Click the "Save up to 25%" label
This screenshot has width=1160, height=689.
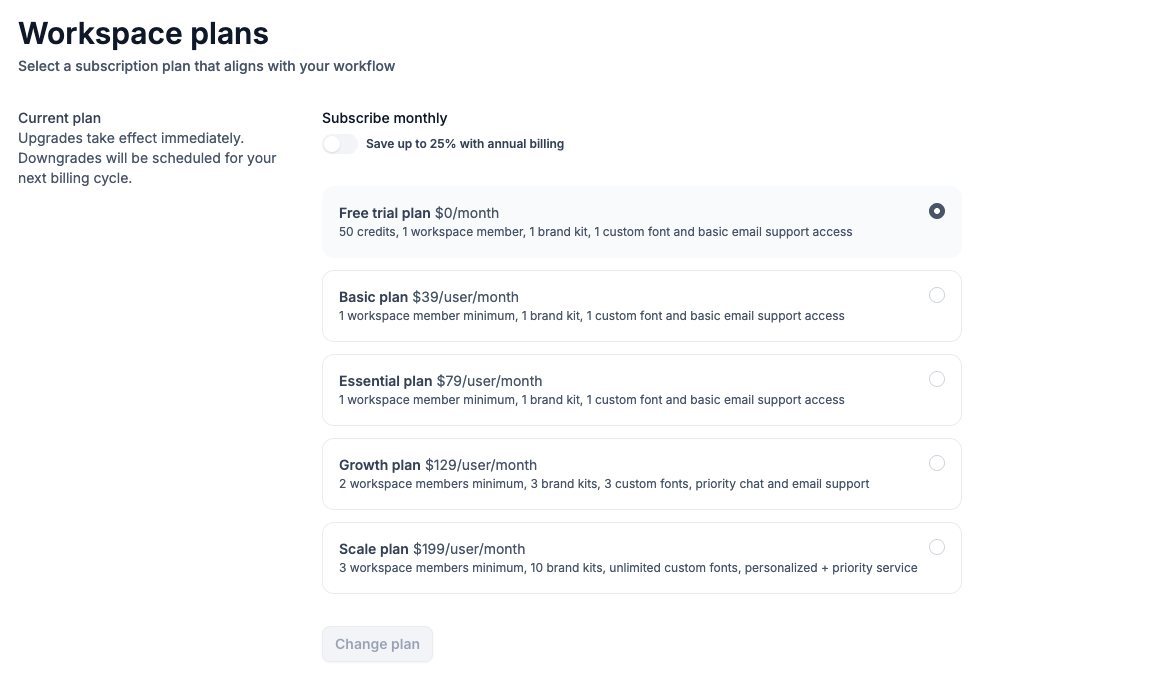click(464, 144)
